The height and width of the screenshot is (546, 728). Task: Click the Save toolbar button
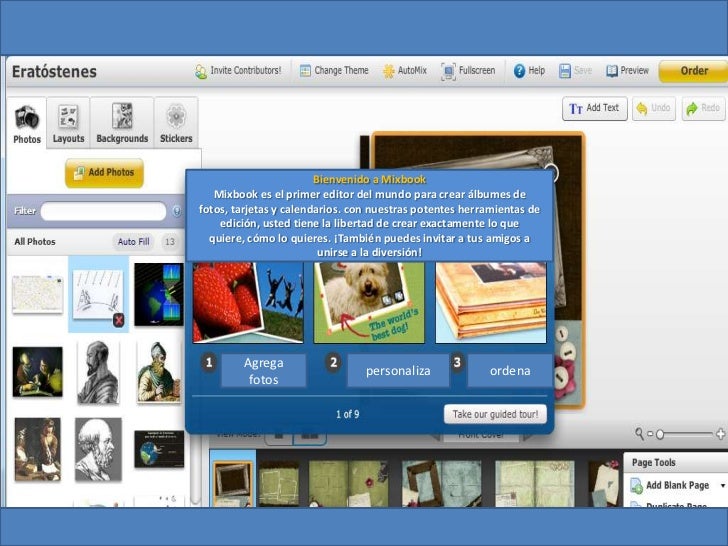(x=575, y=71)
